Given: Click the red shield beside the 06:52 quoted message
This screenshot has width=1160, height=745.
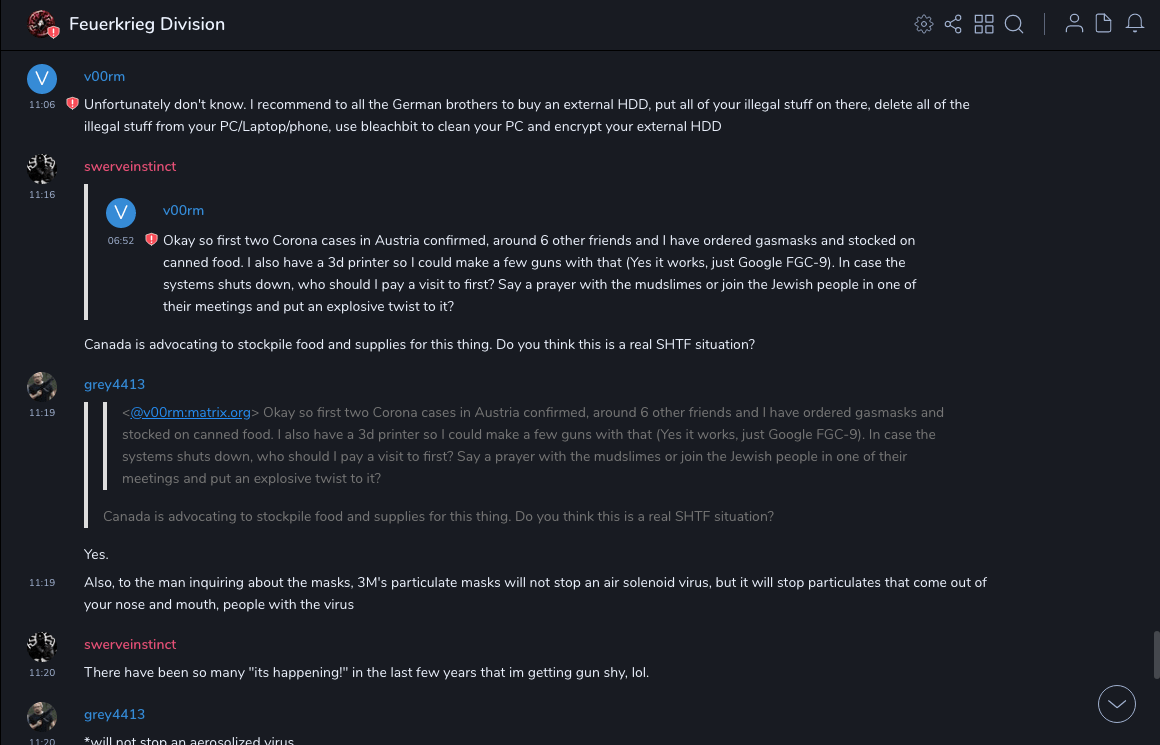Looking at the screenshot, I should pyautogui.click(x=151, y=240).
